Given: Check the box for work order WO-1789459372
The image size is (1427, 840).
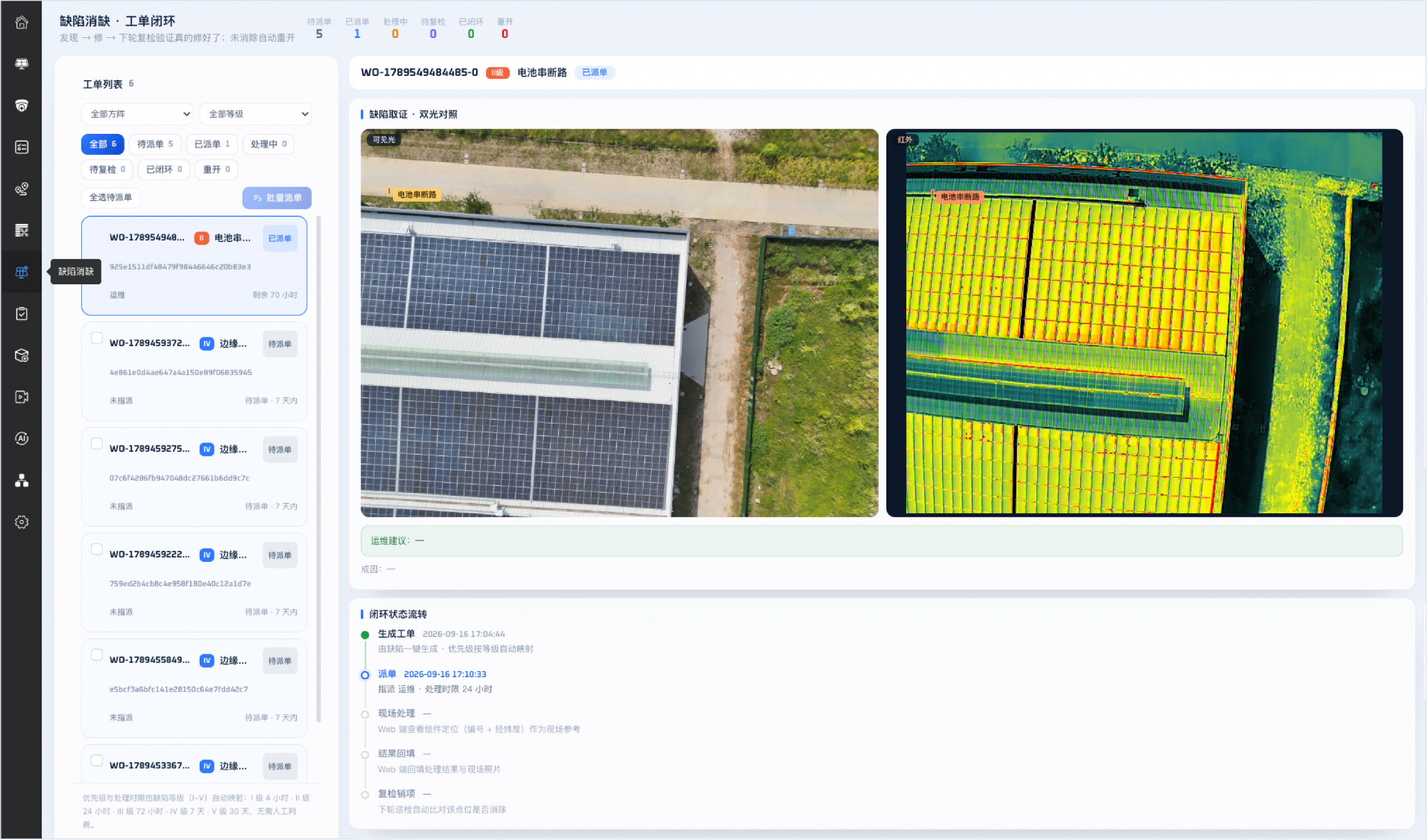Looking at the screenshot, I should tap(97, 338).
